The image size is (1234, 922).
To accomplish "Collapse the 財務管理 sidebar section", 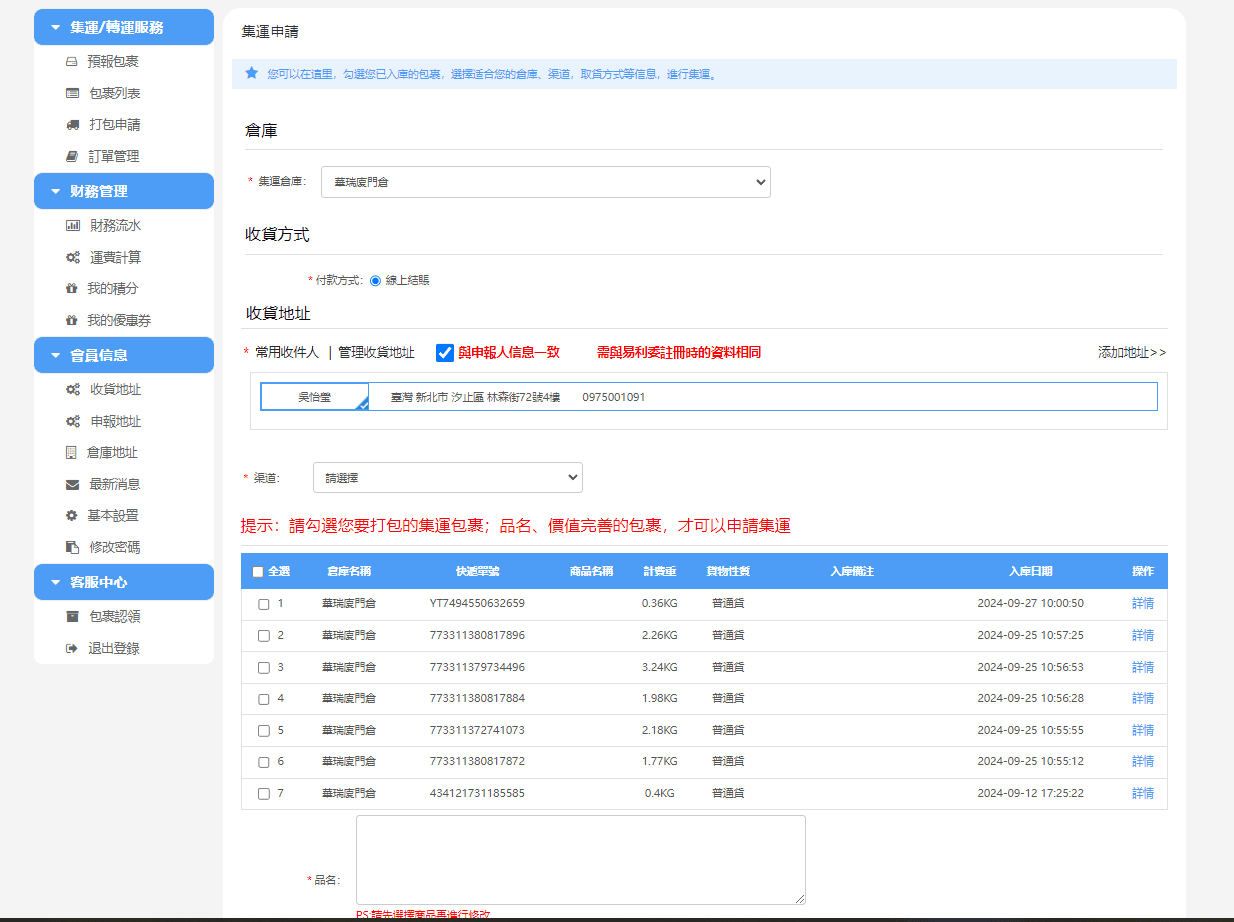I will coord(124,191).
